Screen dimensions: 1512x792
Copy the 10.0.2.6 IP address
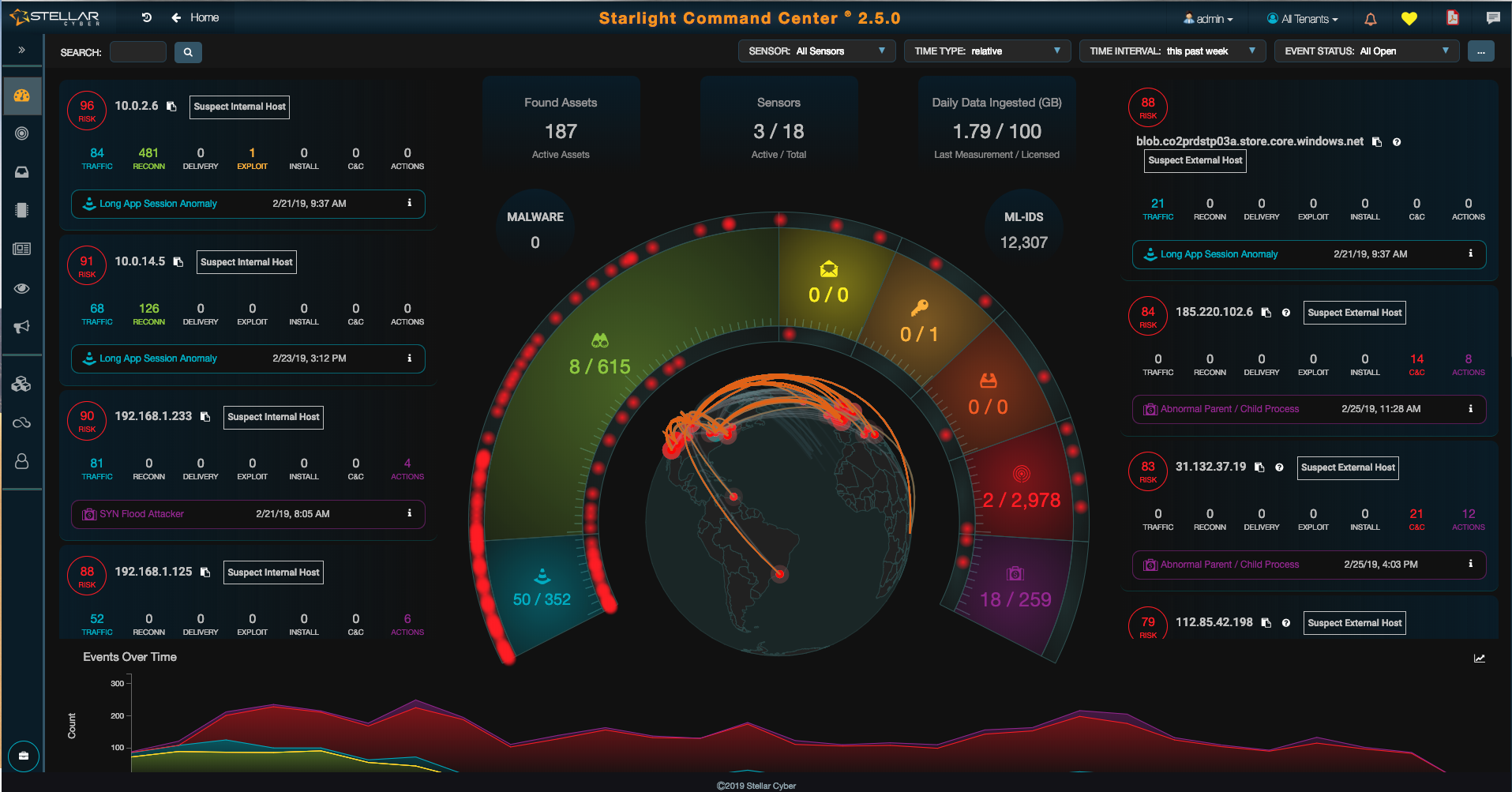coord(171,107)
